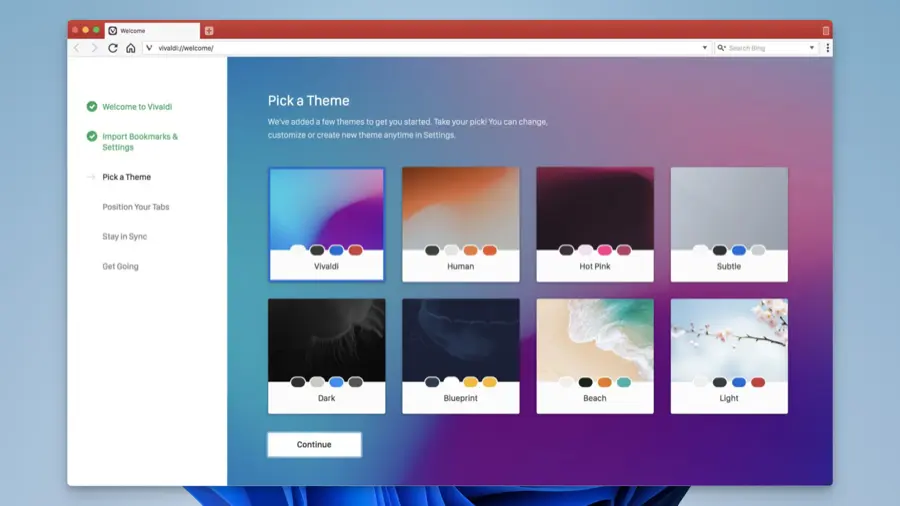Open the Get Going step
Image resolution: width=900 pixels, height=506 pixels.
(121, 266)
